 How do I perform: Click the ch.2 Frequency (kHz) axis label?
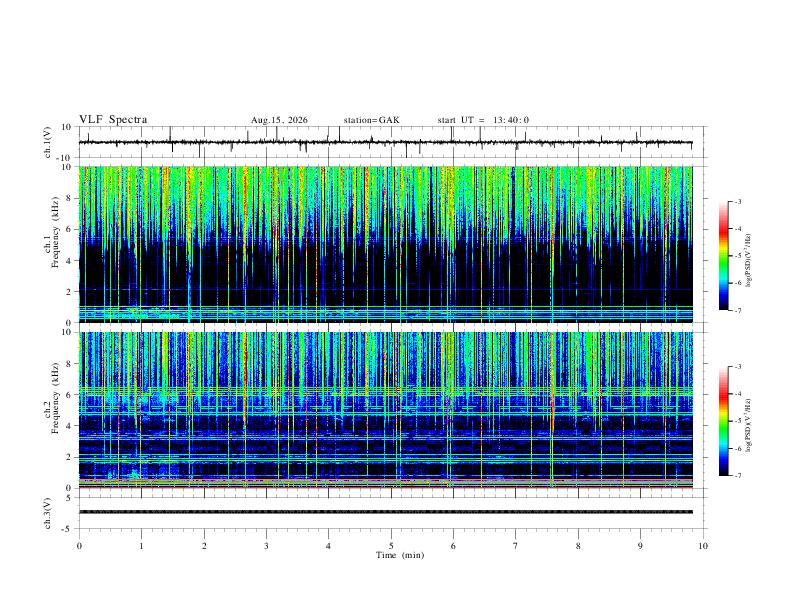click(x=51, y=398)
